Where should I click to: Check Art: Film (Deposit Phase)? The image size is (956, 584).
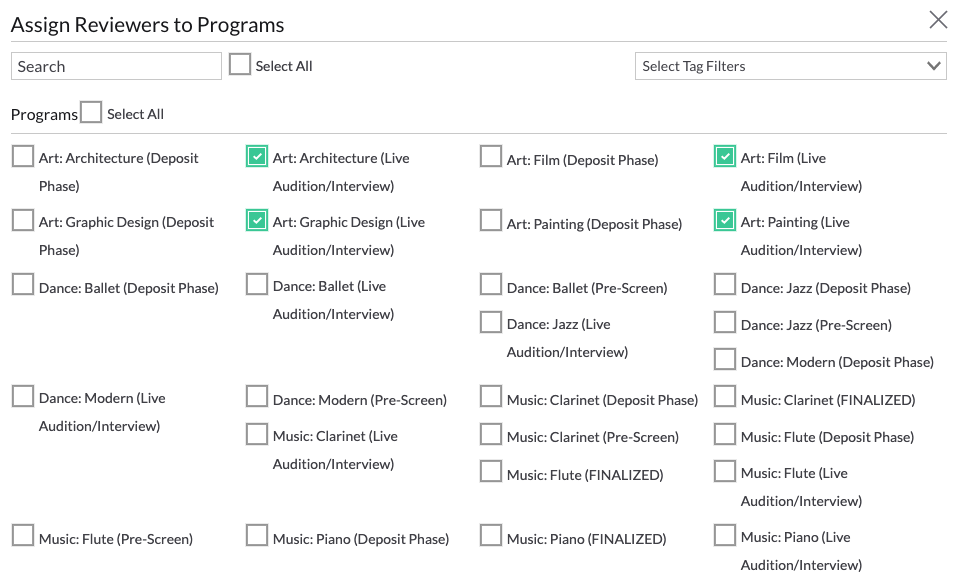tap(490, 156)
